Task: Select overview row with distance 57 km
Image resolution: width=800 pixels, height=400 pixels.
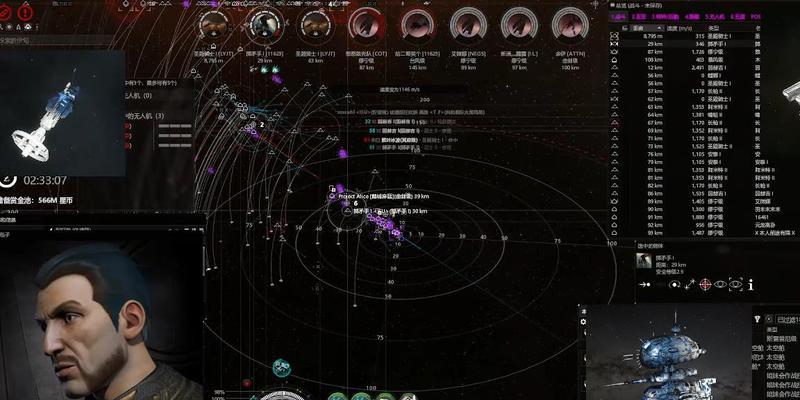Action: pos(685,91)
